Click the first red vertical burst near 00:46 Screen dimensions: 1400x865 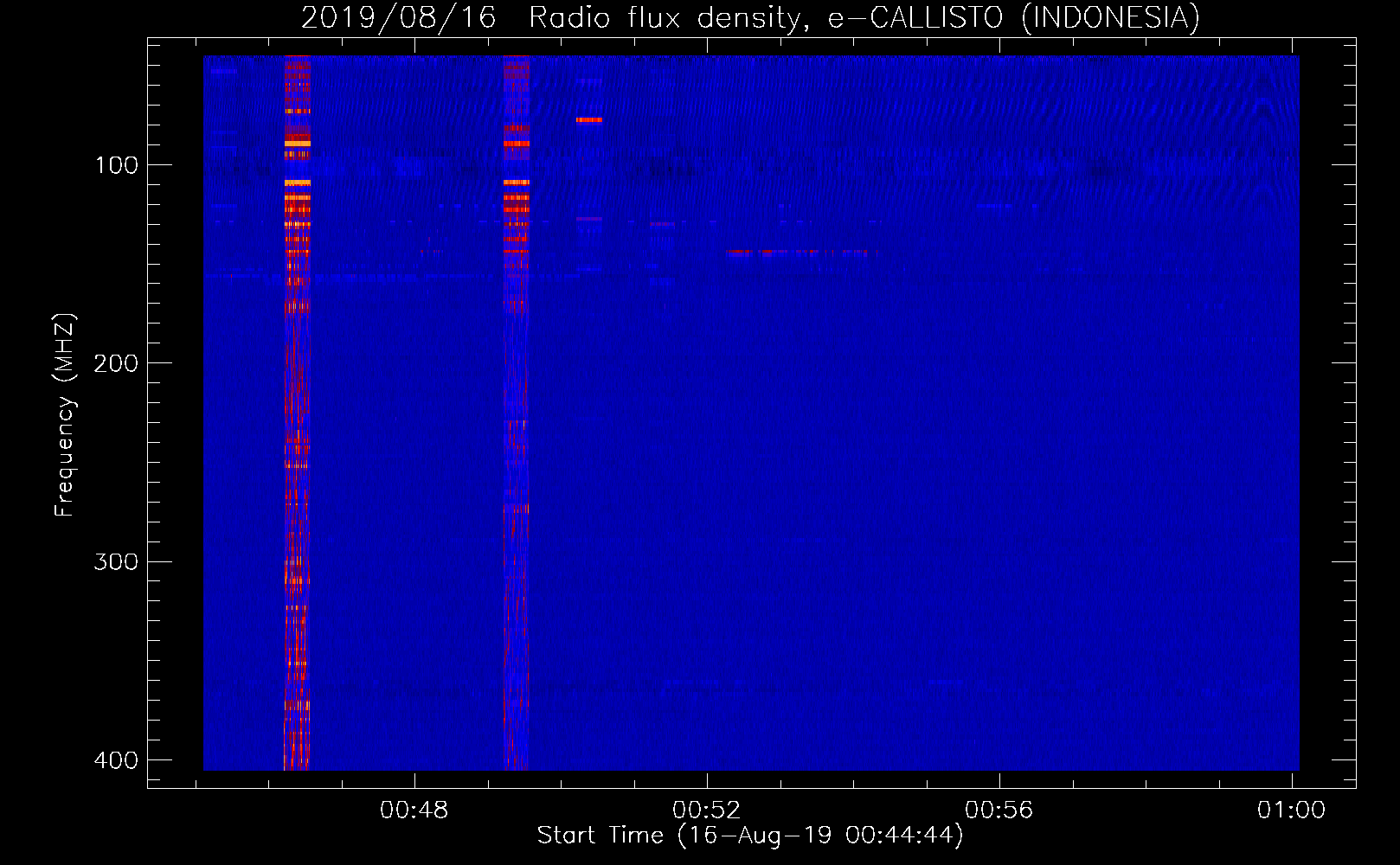pos(297,413)
